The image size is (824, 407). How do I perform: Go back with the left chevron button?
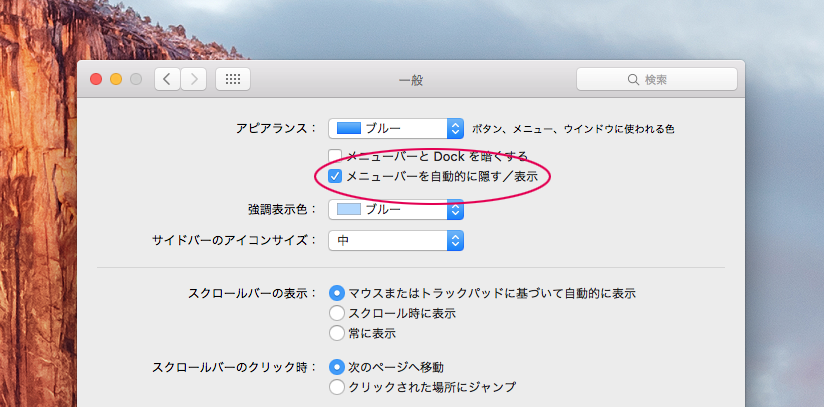167,79
